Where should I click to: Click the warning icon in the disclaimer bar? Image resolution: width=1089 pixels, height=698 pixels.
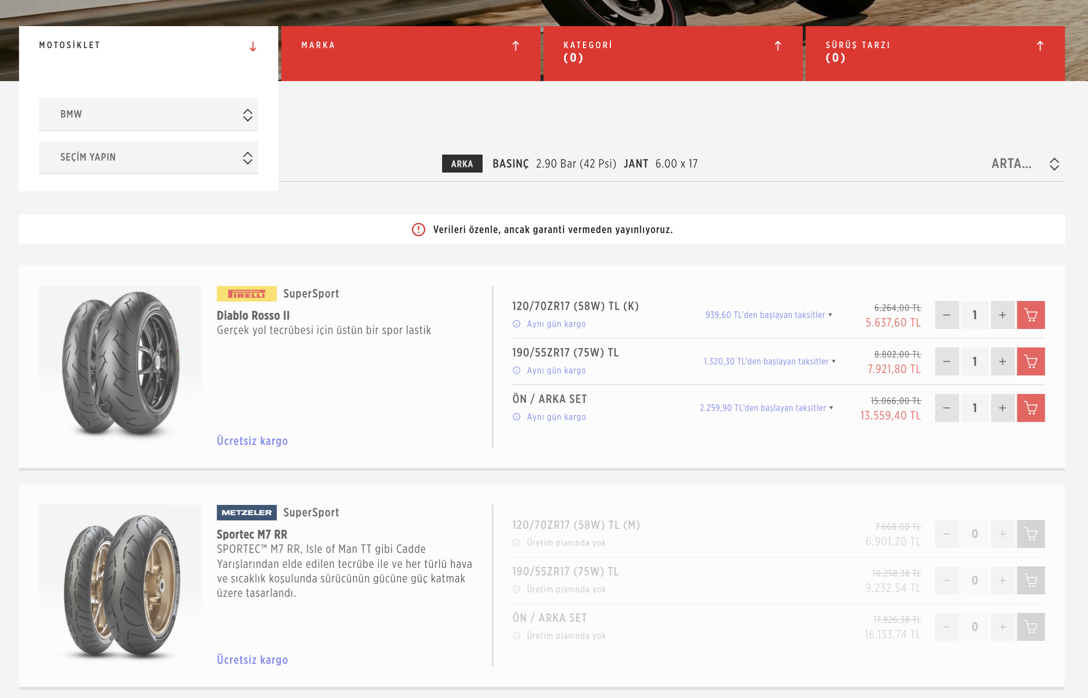tap(418, 229)
